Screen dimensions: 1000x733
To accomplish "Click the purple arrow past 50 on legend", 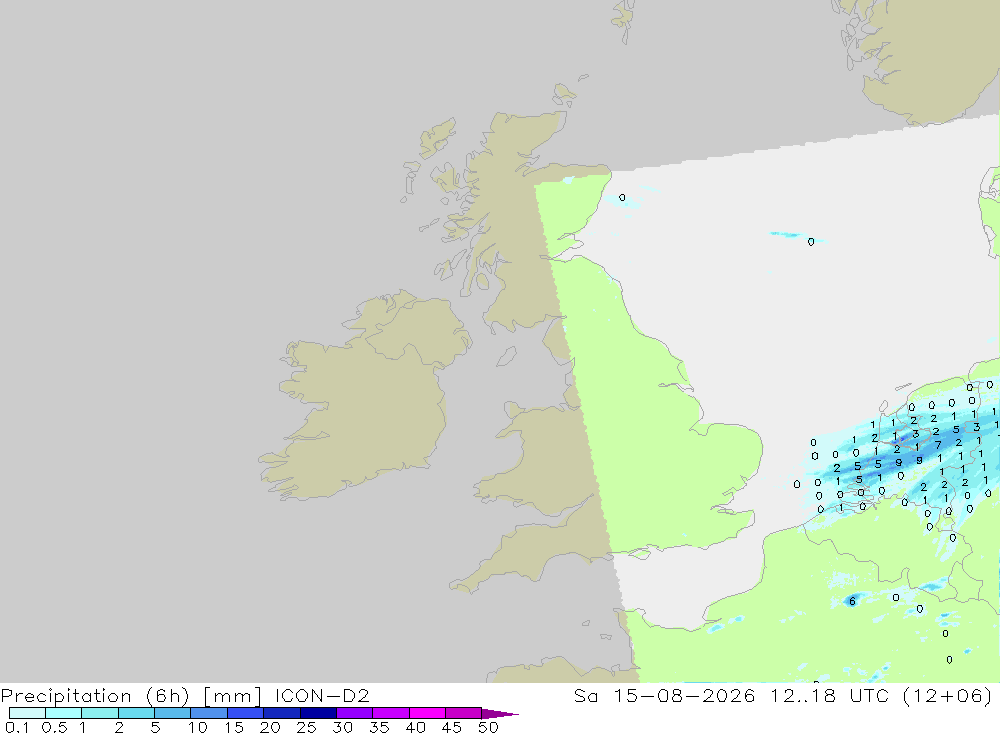I will (499, 714).
